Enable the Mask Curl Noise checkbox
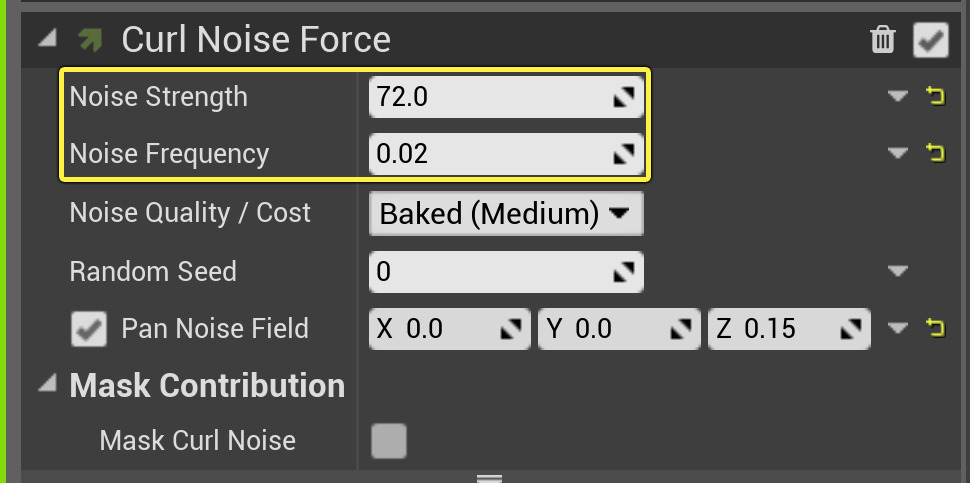The width and height of the screenshot is (970, 483). pos(389,440)
